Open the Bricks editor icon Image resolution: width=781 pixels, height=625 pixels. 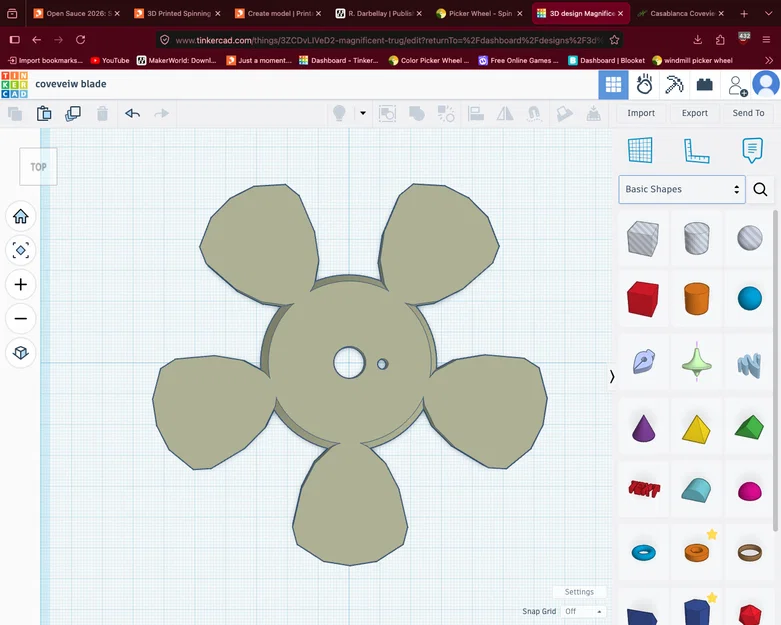click(704, 85)
